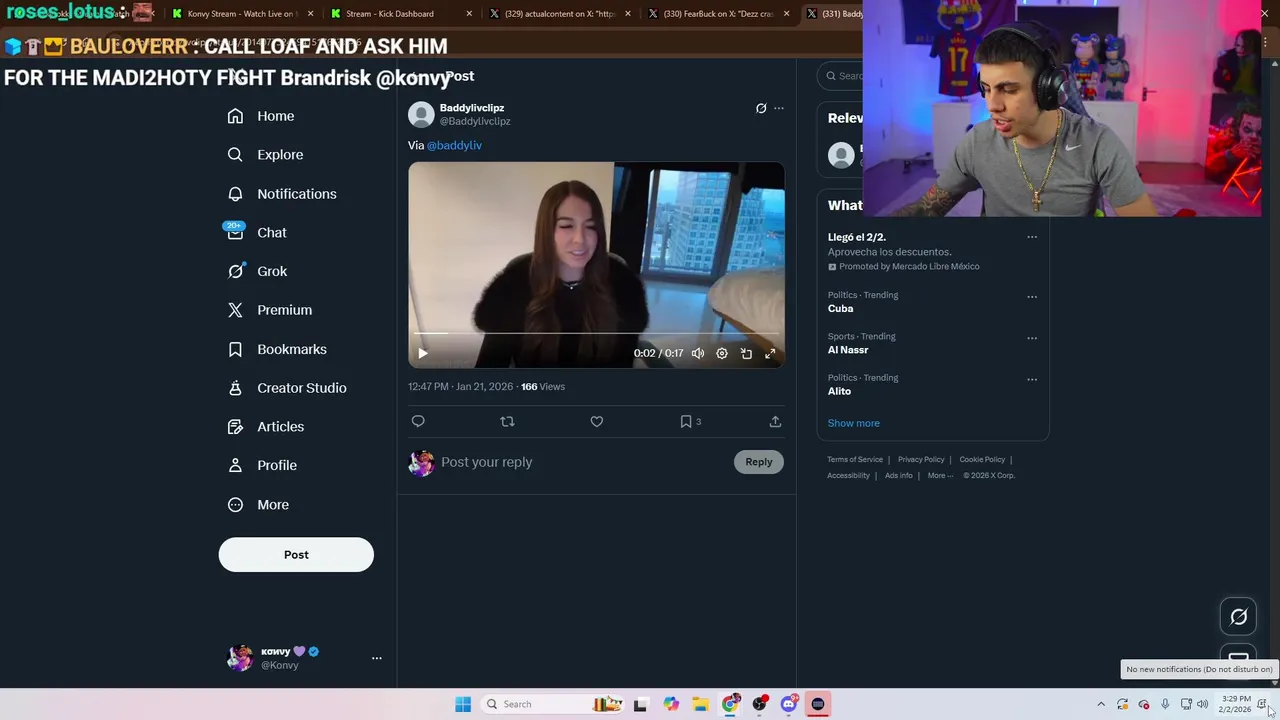The image size is (1280, 720).
Task: Mute the video with the volume icon
Action: click(x=698, y=353)
